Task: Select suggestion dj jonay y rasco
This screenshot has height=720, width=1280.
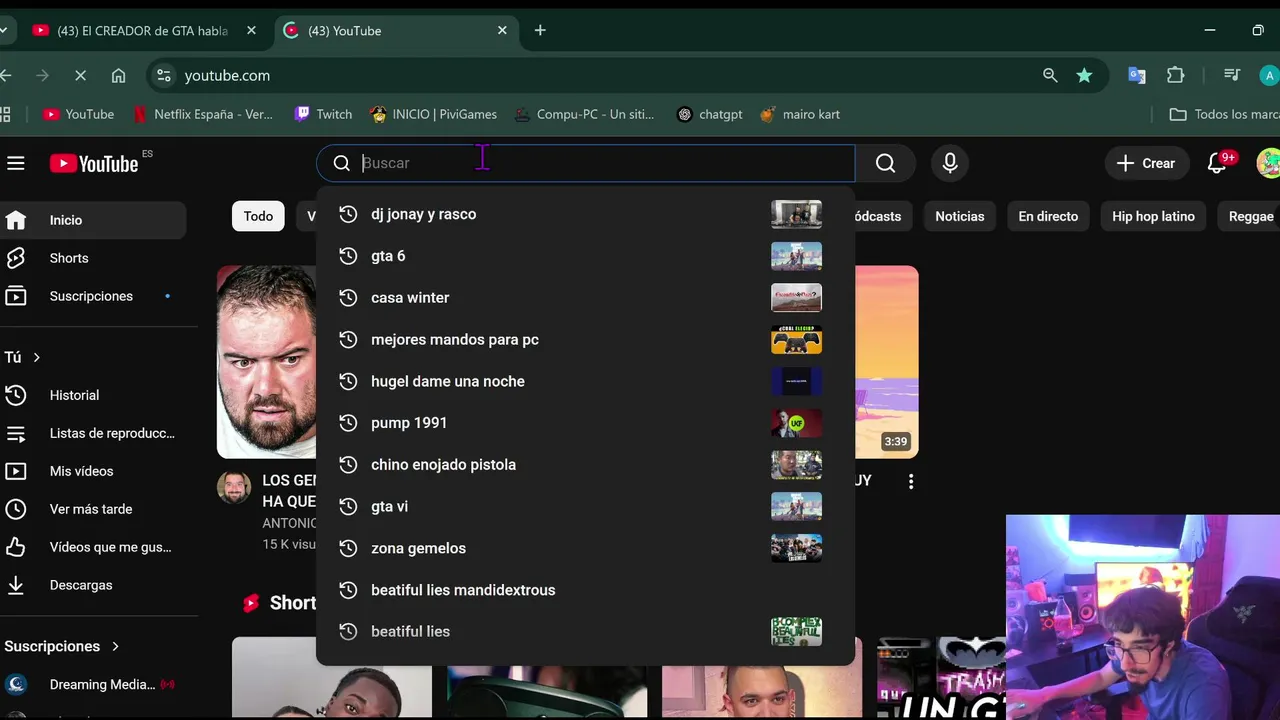Action: (x=586, y=214)
